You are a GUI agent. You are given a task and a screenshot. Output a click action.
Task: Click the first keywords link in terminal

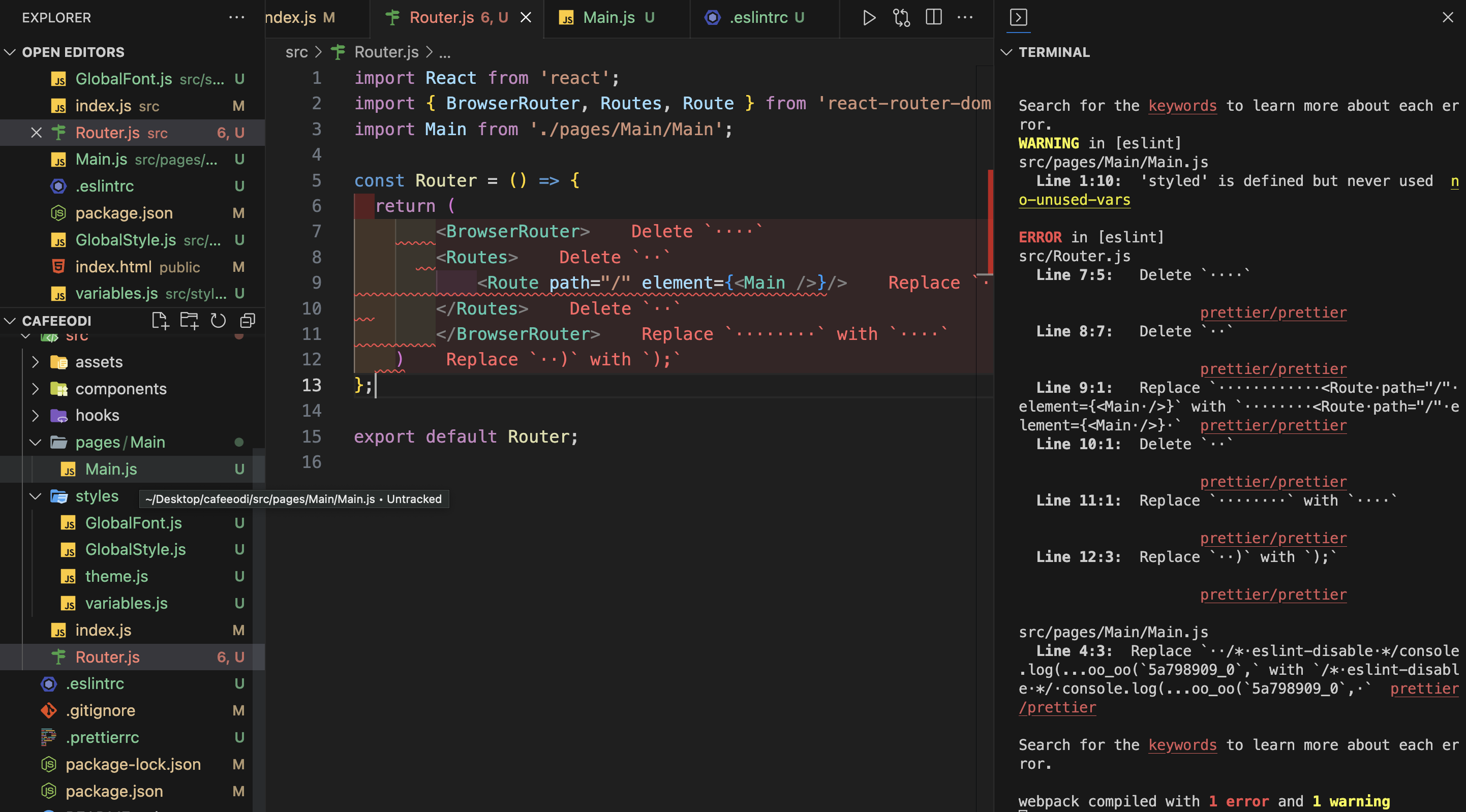tap(1182, 106)
